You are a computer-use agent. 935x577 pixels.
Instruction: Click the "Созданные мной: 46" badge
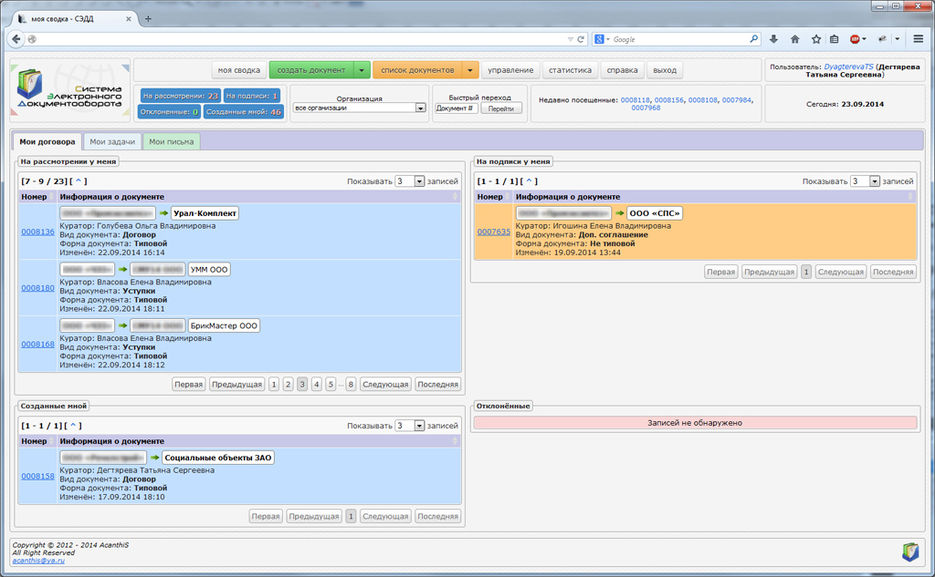pyautogui.click(x=243, y=111)
